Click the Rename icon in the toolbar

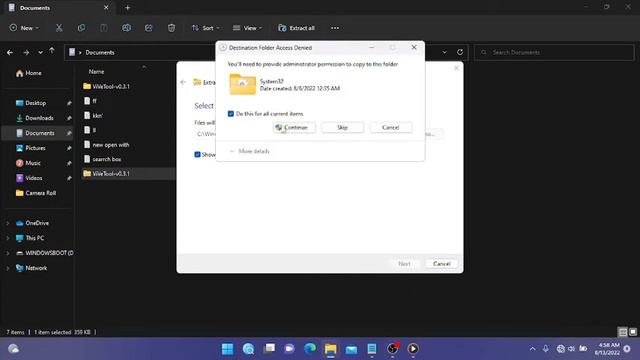[126, 28]
